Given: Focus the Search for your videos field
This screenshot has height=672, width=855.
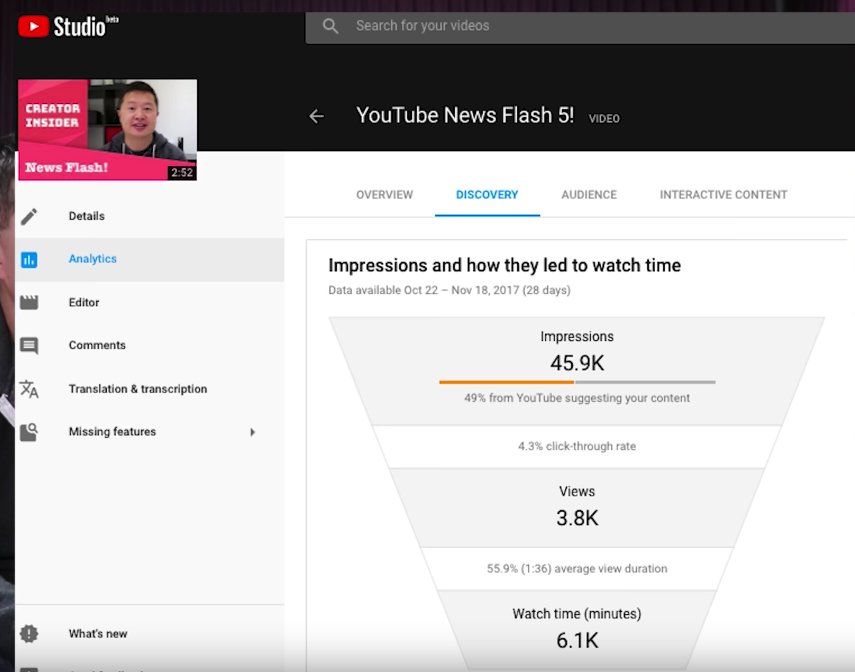Looking at the screenshot, I should tap(580, 26).
